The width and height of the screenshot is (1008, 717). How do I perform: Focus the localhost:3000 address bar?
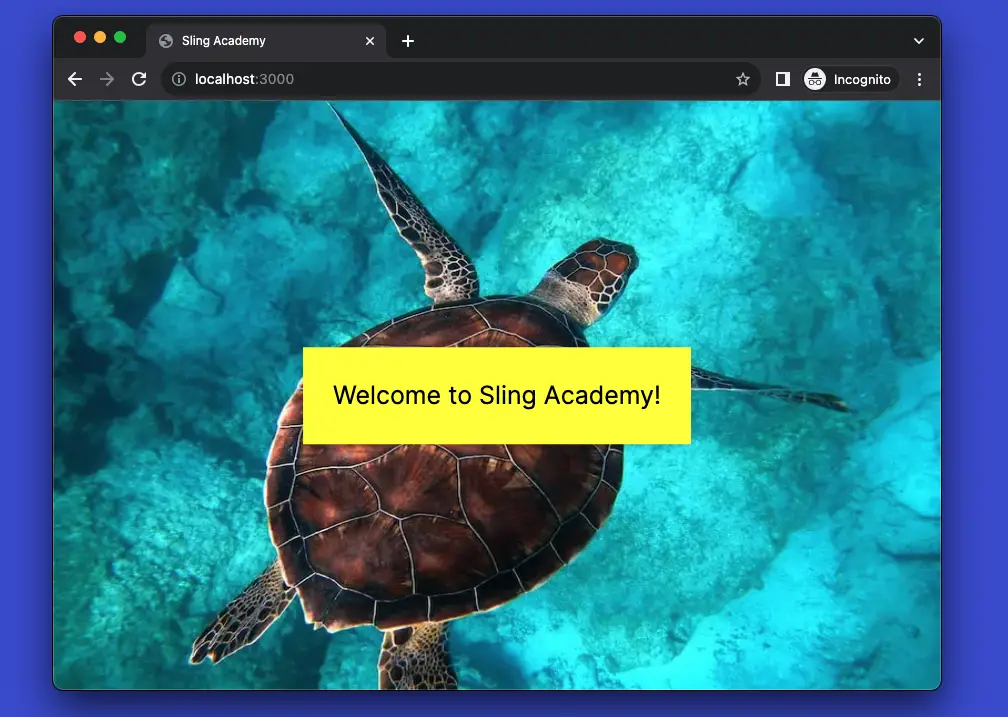460,79
